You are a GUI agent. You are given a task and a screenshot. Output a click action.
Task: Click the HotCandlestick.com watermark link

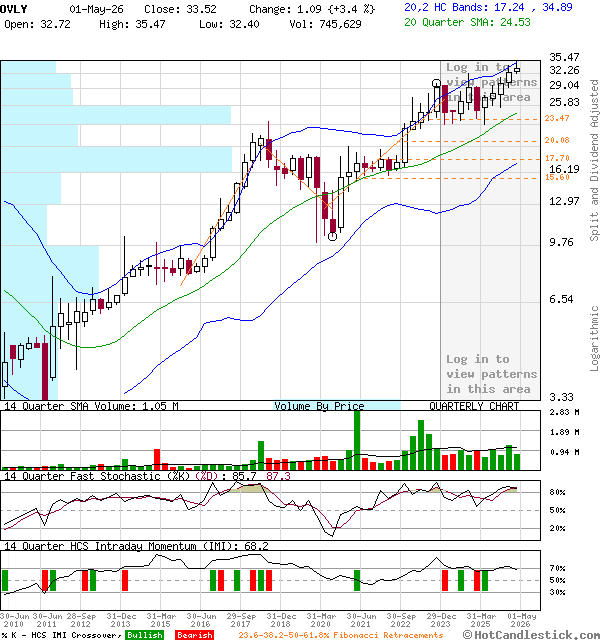tap(531, 635)
